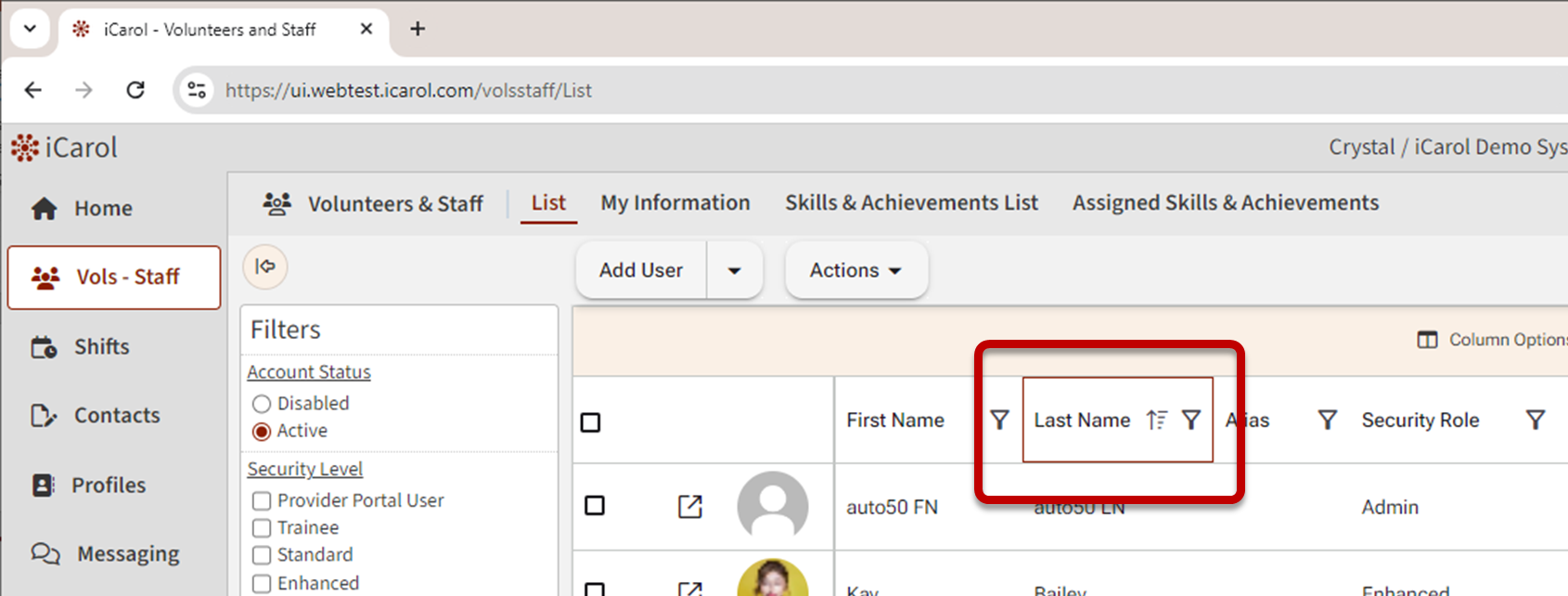Image resolution: width=1568 pixels, height=596 pixels.
Task: Open the Actions dropdown menu
Action: [x=855, y=270]
